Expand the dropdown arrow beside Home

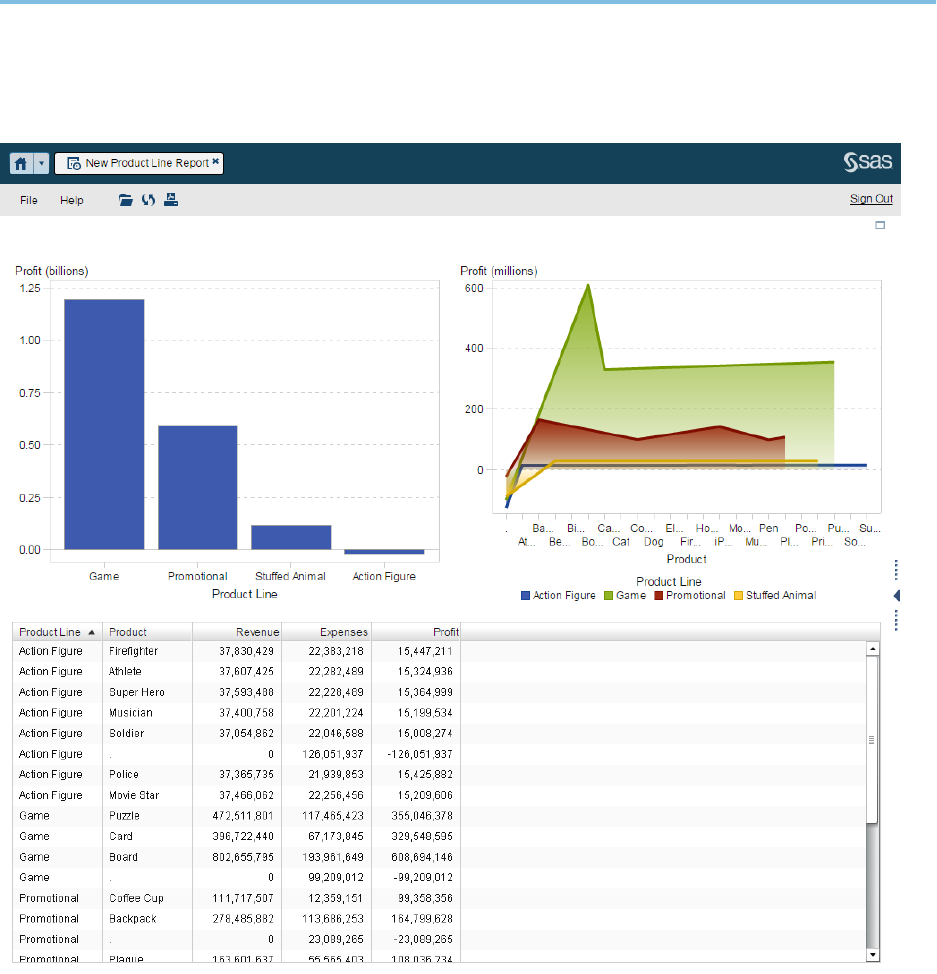41,164
